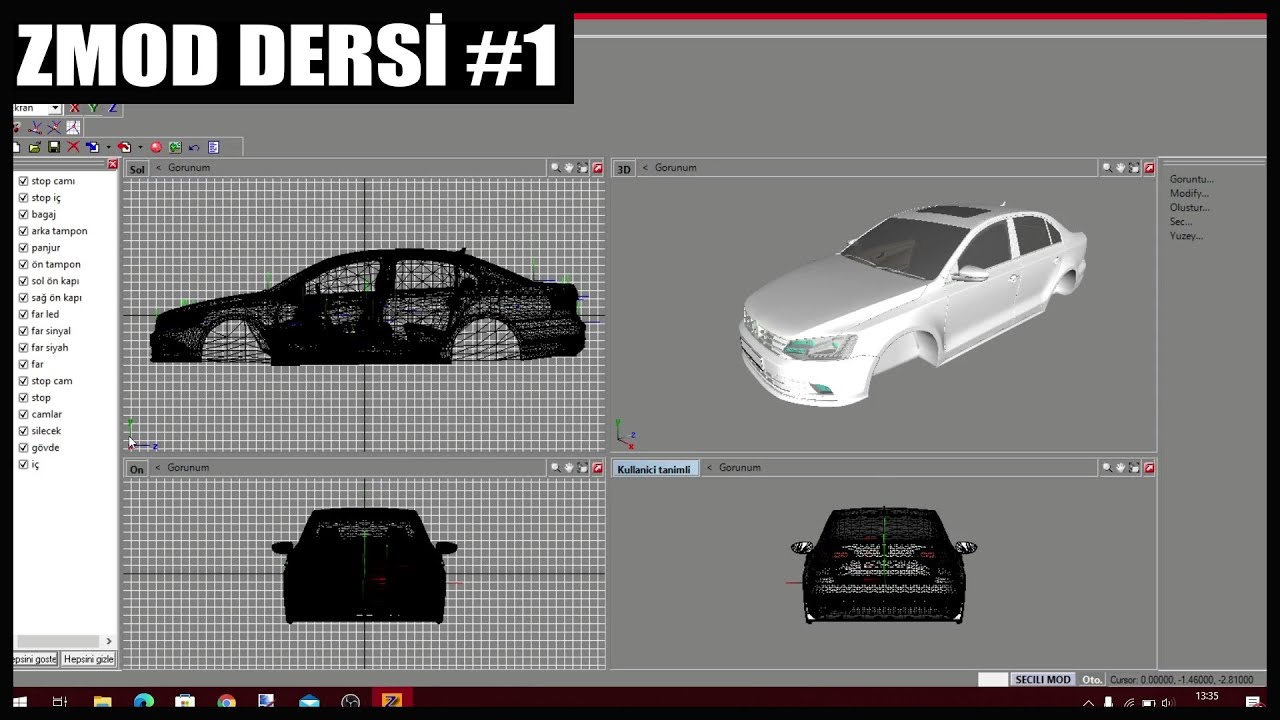Viewport: 1280px width, 720px height.
Task: Click the red X delete toolbar icon
Action: pos(73,147)
